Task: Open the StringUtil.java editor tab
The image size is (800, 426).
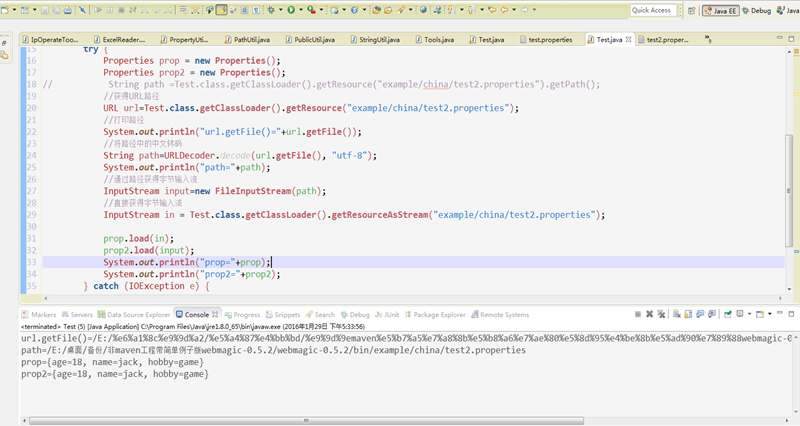Action: point(374,39)
